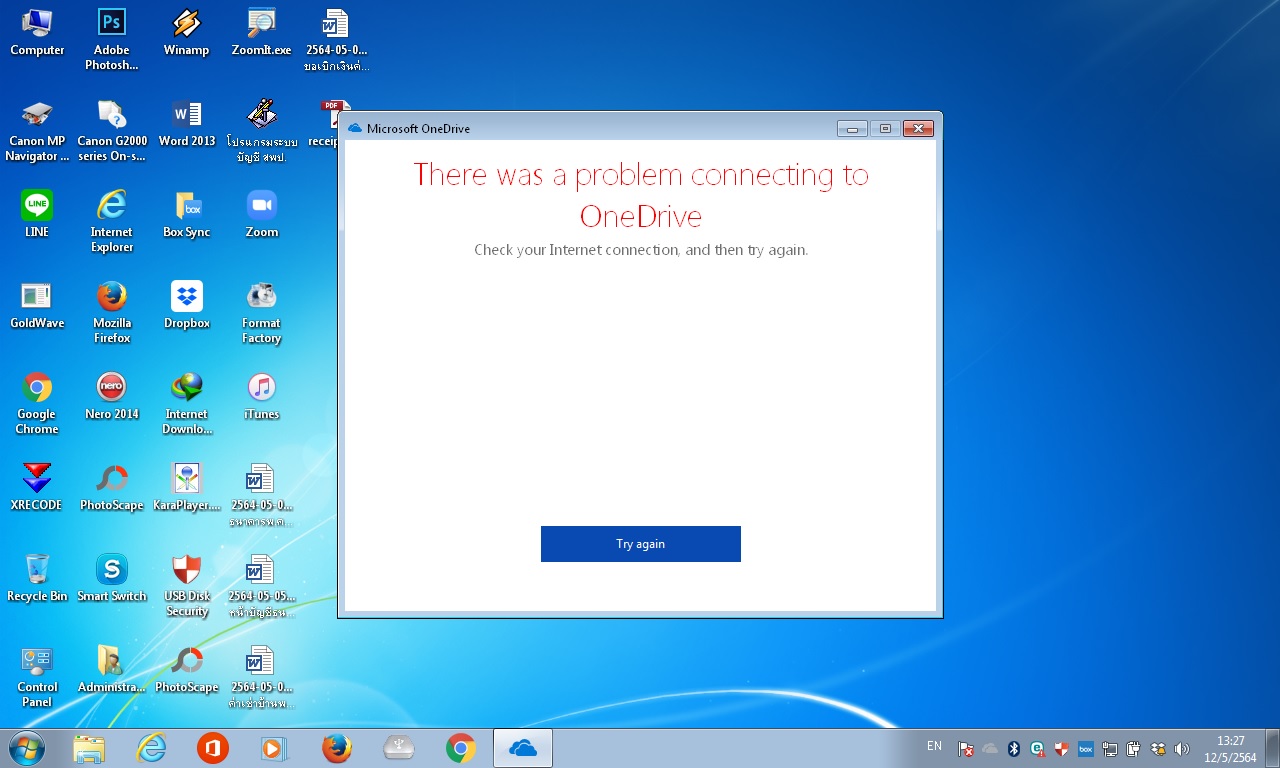The height and width of the screenshot is (768, 1280).
Task: Open the Microsoft Office taskbar shortcut
Action: point(213,748)
